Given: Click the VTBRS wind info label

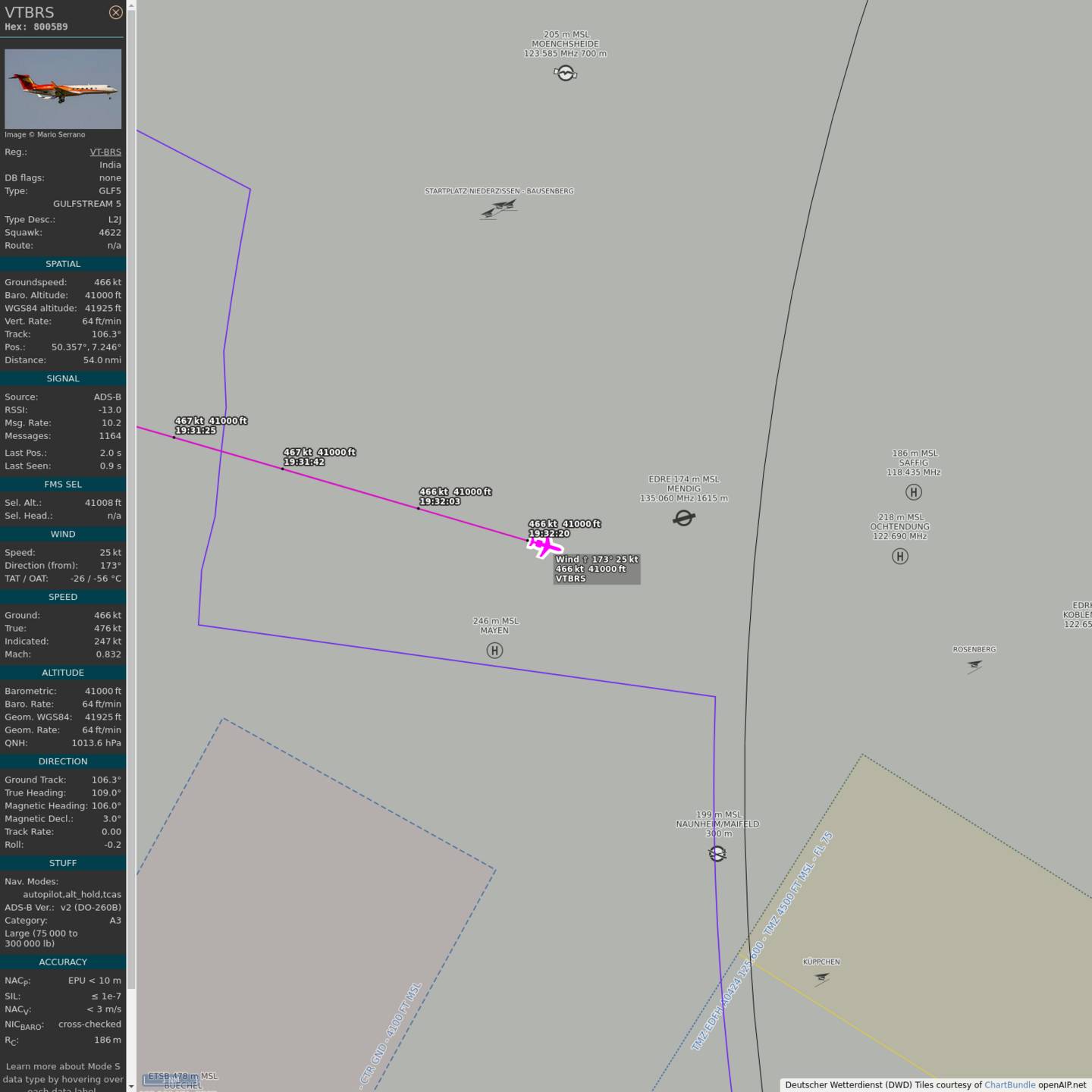Looking at the screenshot, I should 597,569.
